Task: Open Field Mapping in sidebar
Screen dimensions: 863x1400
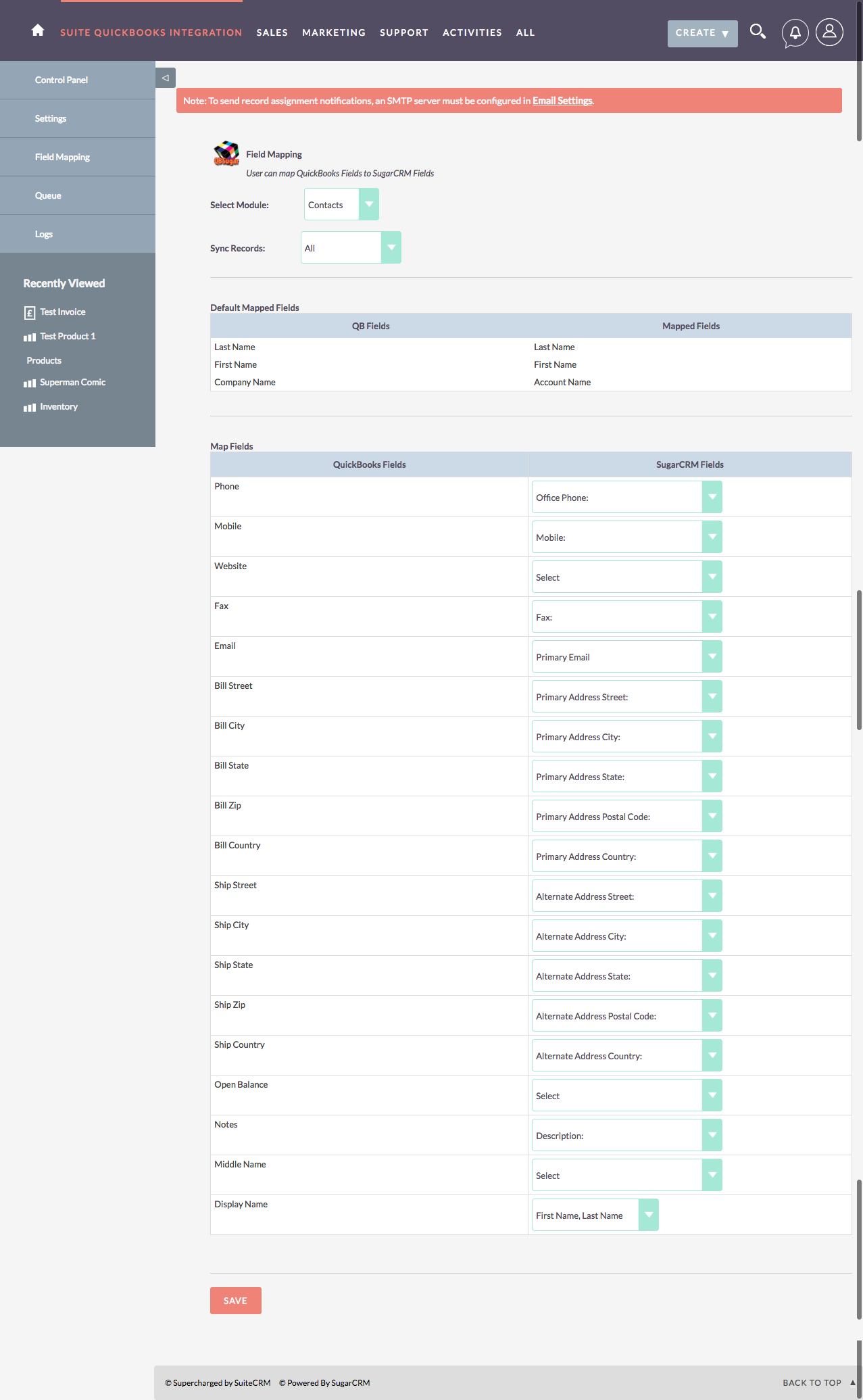Action: tap(78, 157)
